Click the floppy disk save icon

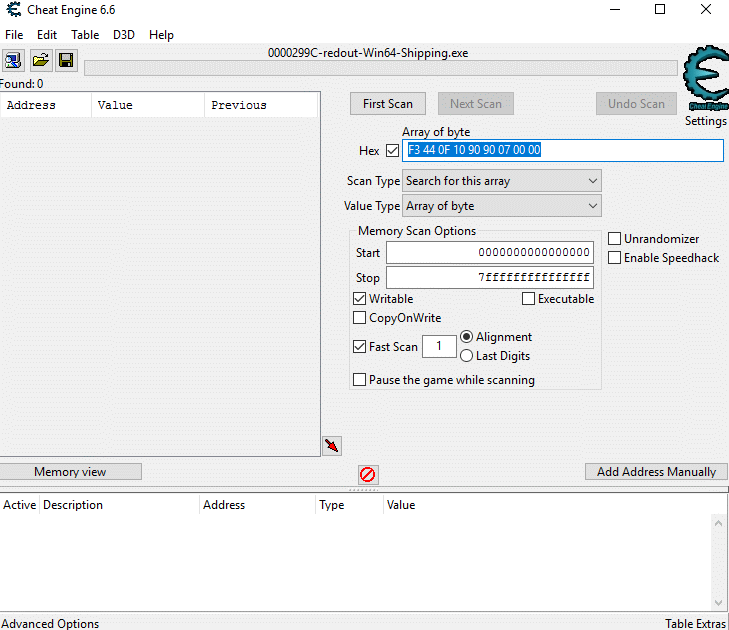(x=66, y=61)
